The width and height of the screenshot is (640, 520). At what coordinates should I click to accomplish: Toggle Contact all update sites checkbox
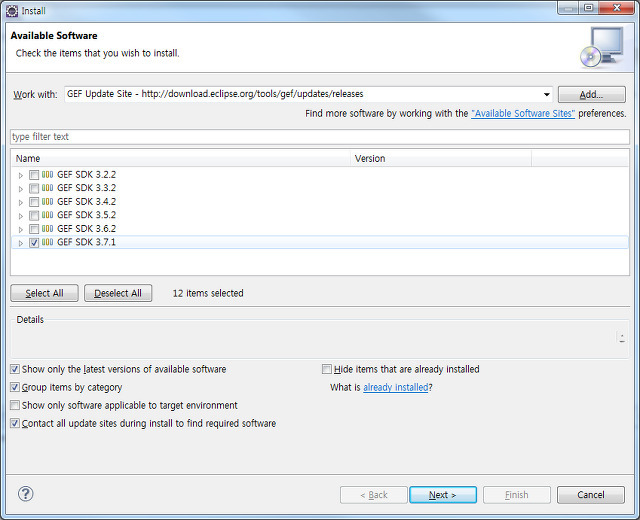[15, 423]
